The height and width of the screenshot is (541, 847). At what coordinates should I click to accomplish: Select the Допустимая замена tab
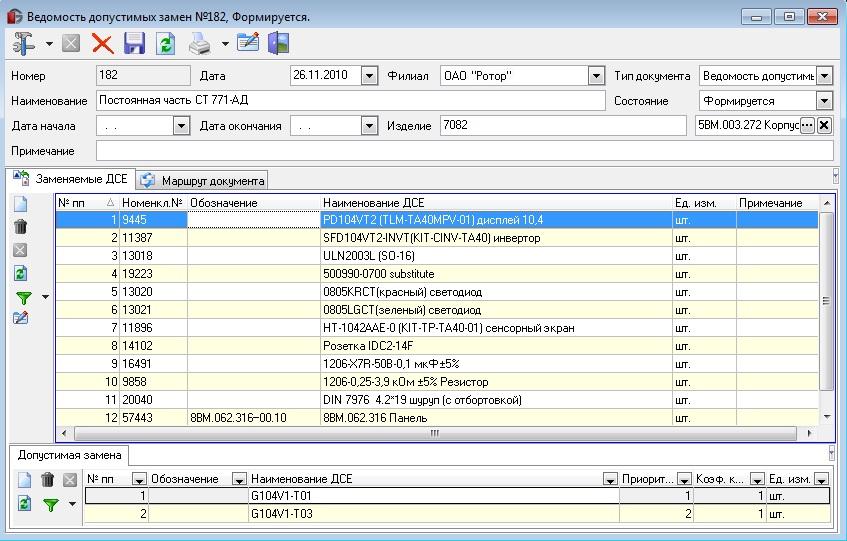69,455
